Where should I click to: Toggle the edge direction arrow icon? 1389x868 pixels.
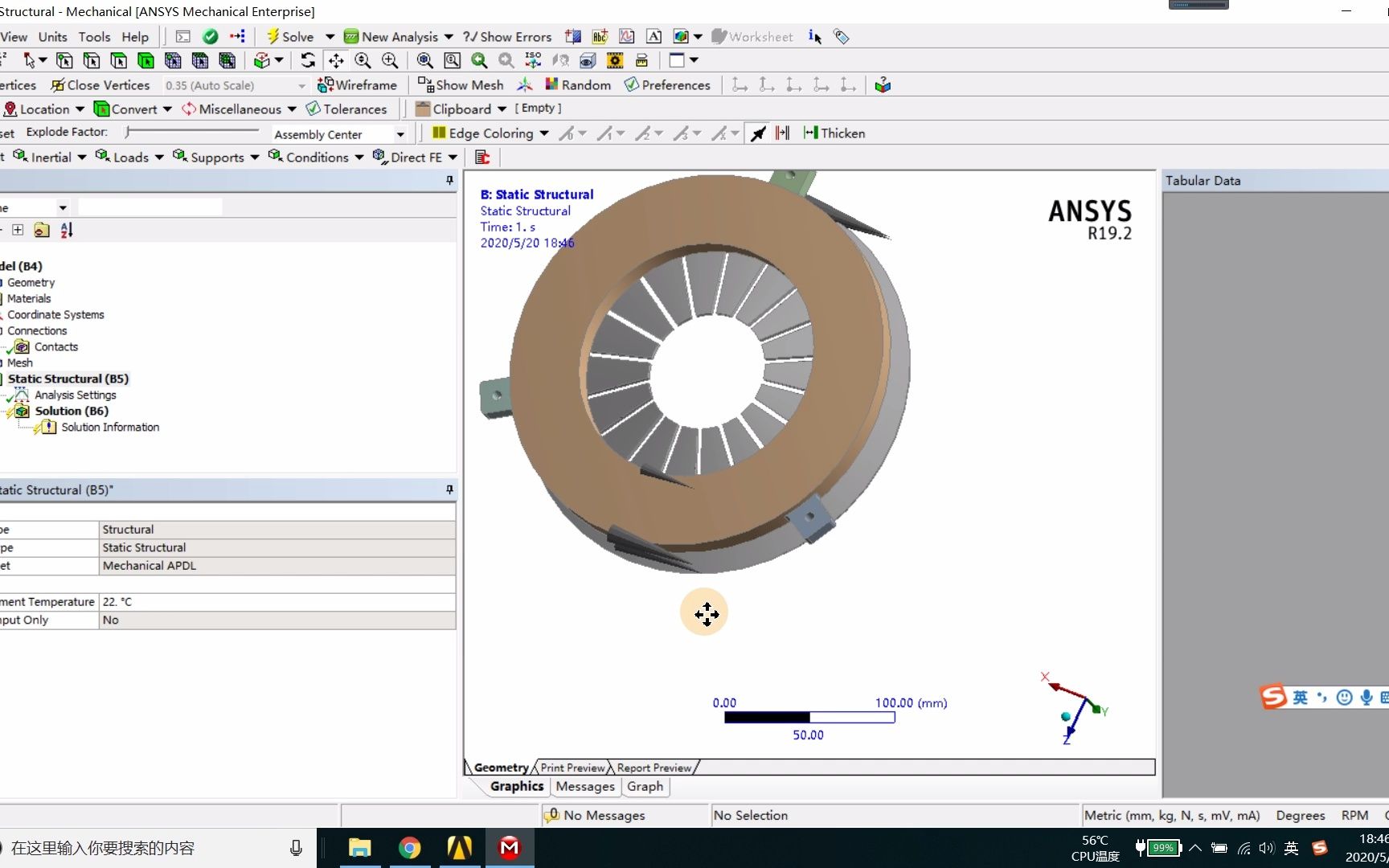click(758, 133)
